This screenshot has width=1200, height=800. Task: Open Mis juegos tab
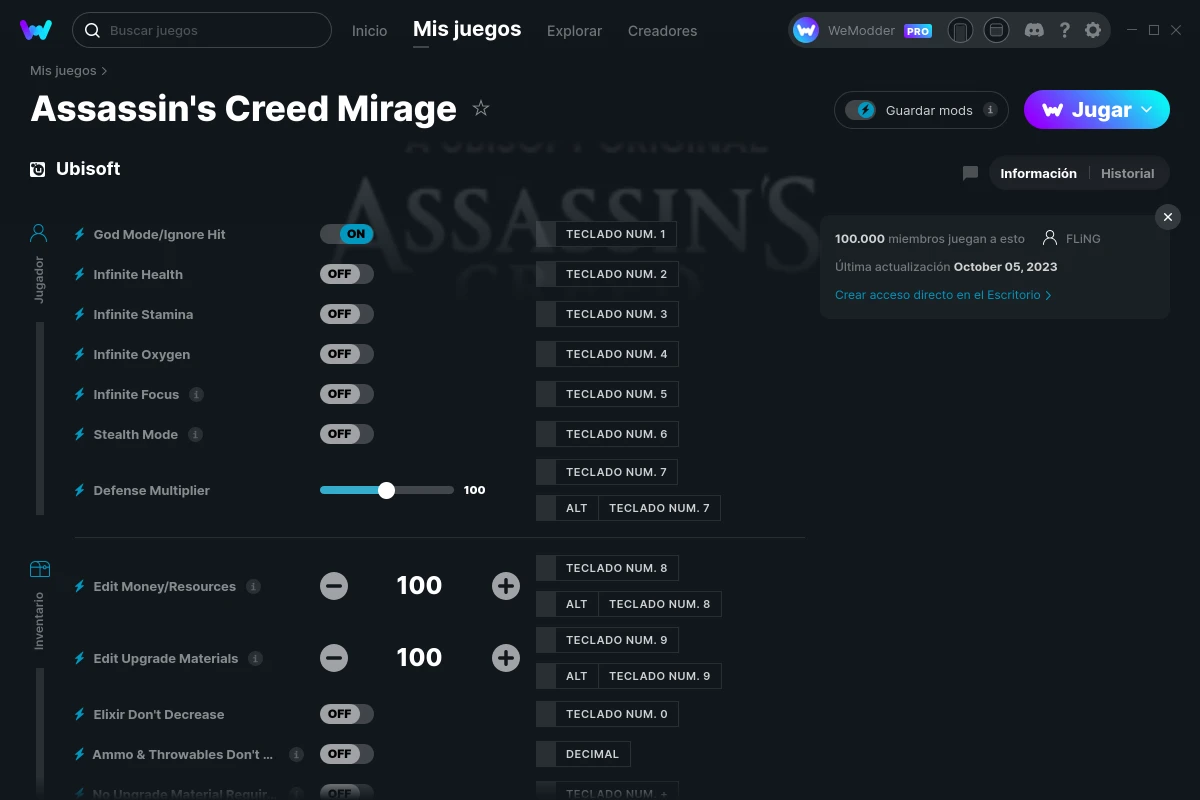click(467, 30)
